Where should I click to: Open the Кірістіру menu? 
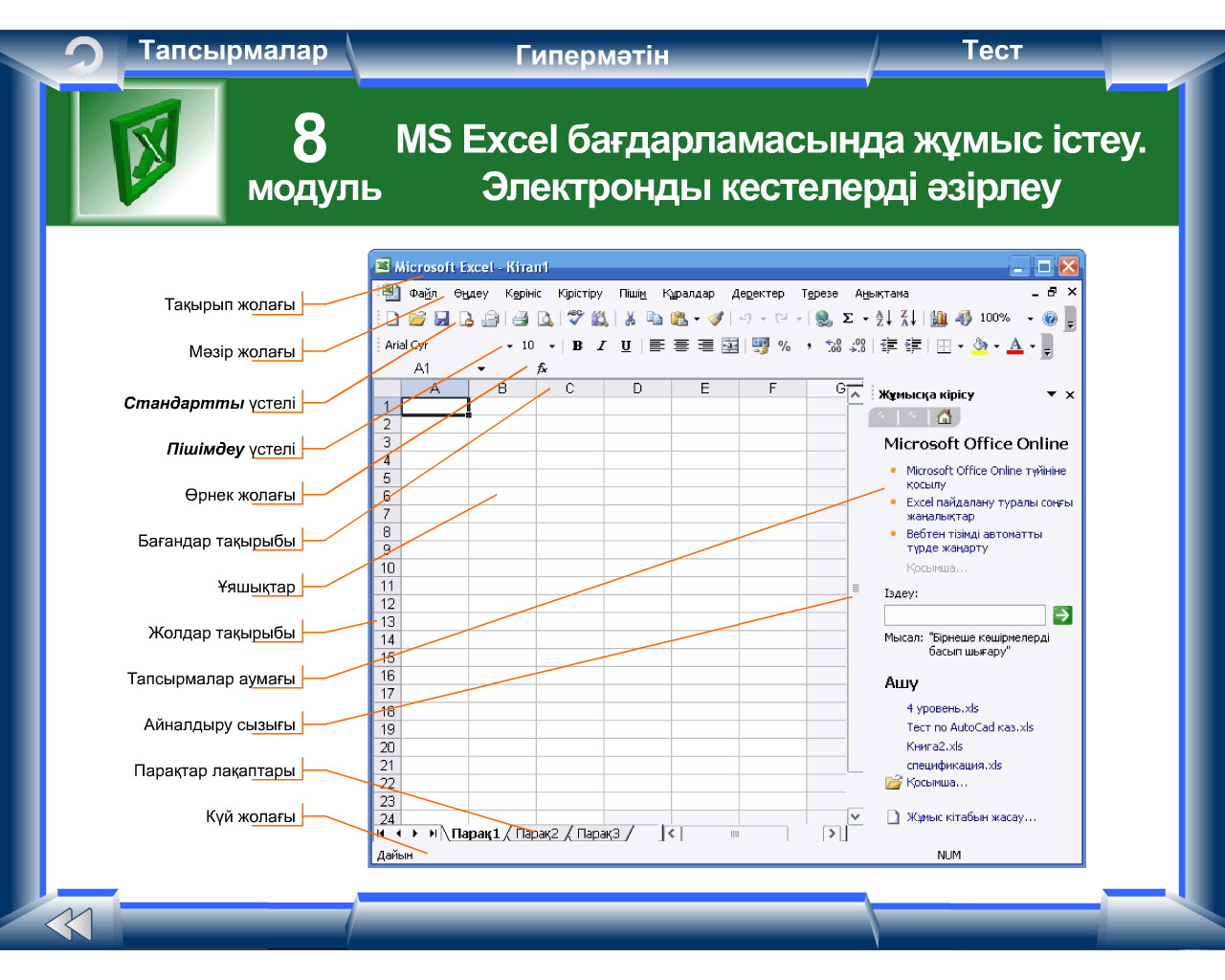coord(580,294)
